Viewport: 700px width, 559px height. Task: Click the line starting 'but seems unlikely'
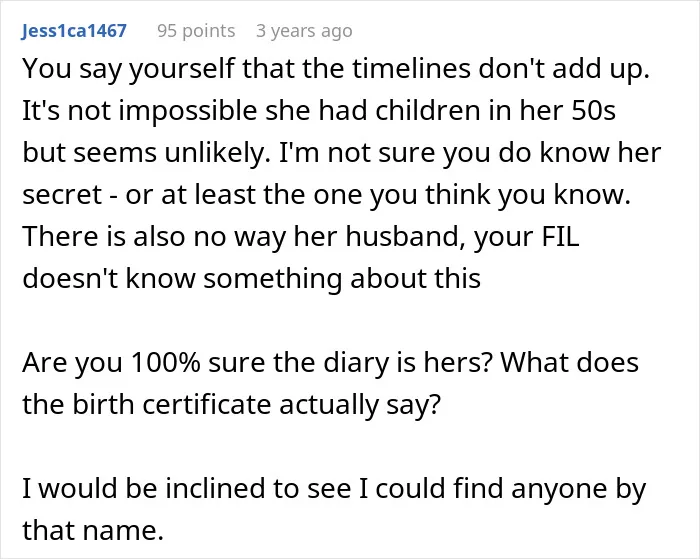342,153
